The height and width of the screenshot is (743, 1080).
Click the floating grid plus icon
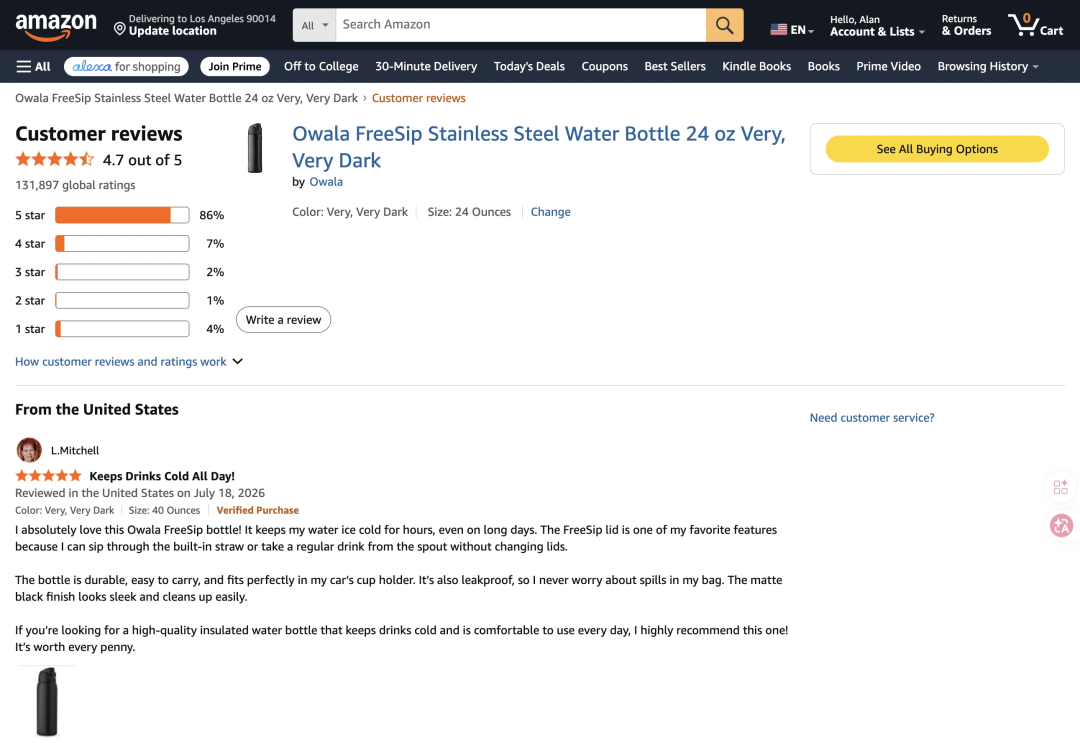(1061, 487)
